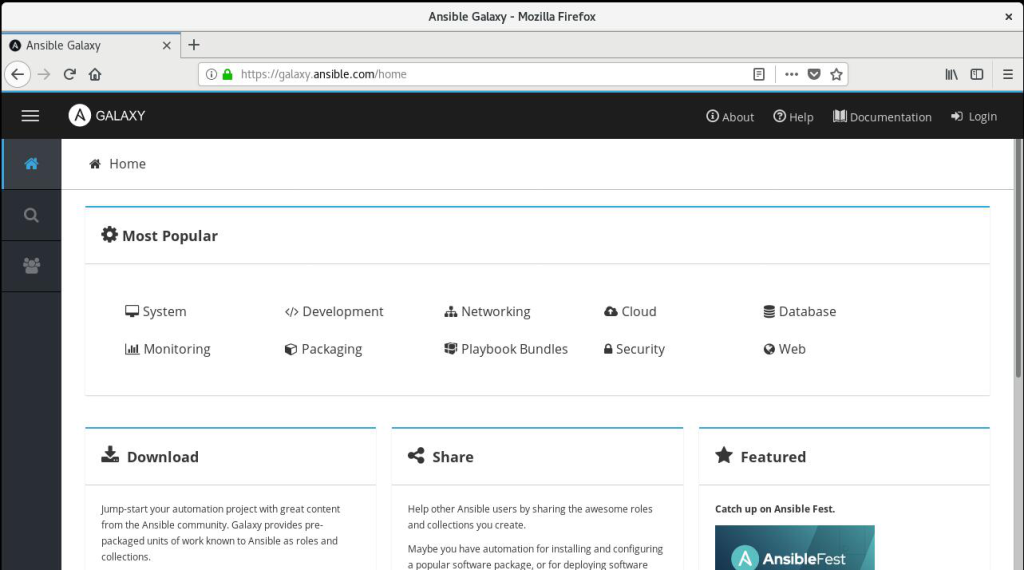
Task: Open the Help menu in header
Action: (793, 116)
